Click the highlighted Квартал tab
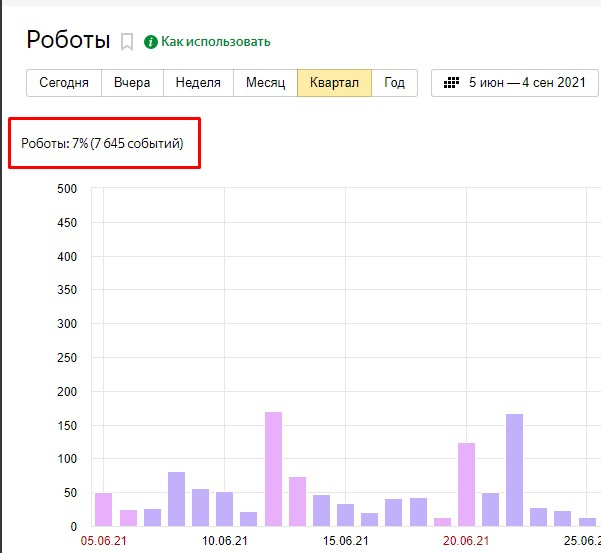 click(x=334, y=83)
